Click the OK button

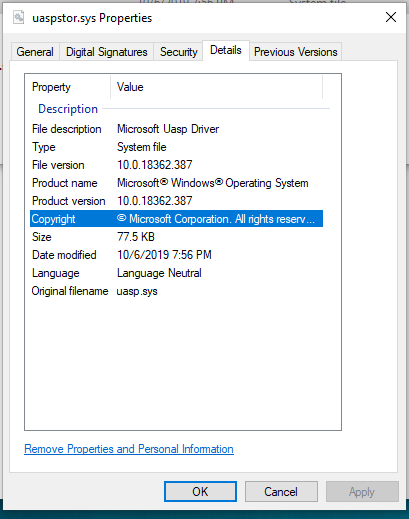click(200, 491)
